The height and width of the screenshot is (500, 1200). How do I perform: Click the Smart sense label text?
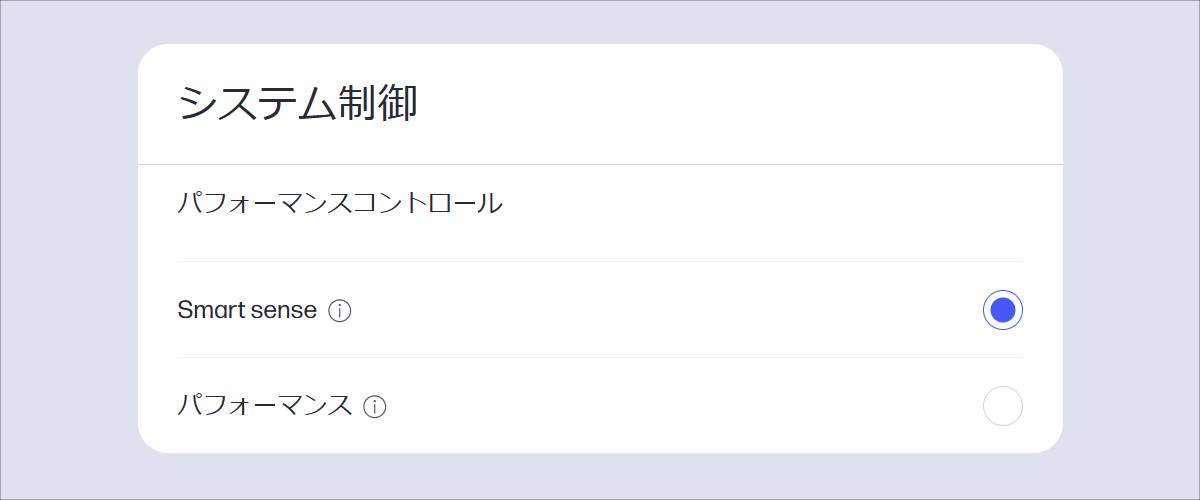[x=247, y=311]
